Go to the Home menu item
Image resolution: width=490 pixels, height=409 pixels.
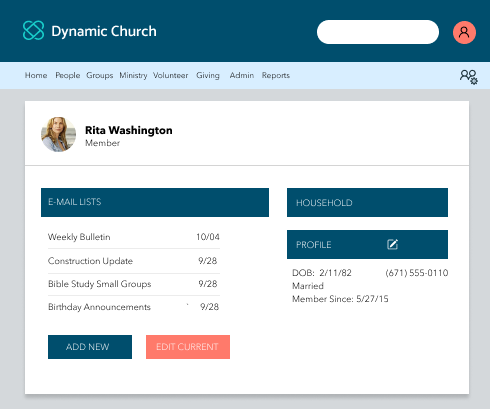click(x=36, y=75)
